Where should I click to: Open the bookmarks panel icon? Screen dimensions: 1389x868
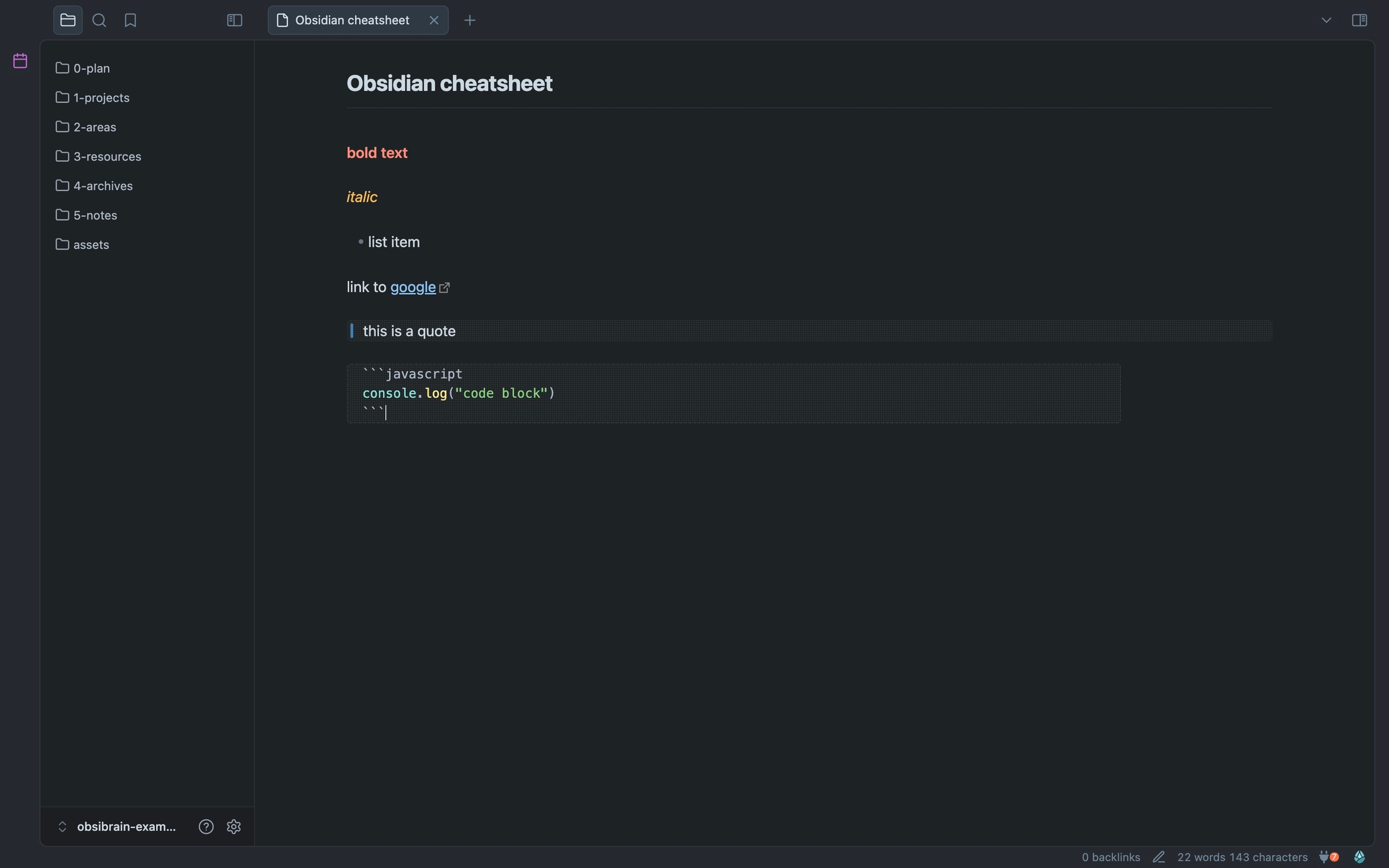pyautogui.click(x=130, y=20)
